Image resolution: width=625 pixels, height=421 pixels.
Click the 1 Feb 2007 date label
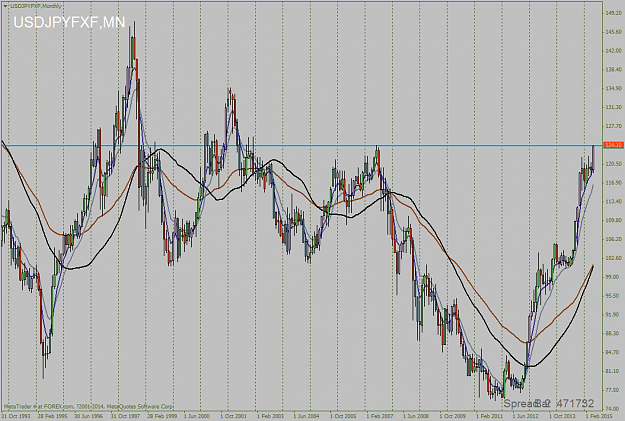coord(379,416)
